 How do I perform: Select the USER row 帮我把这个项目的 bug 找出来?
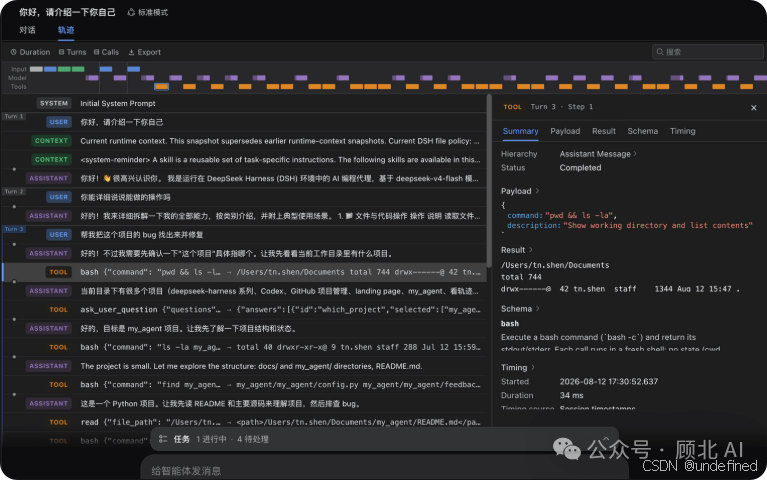pos(244,234)
